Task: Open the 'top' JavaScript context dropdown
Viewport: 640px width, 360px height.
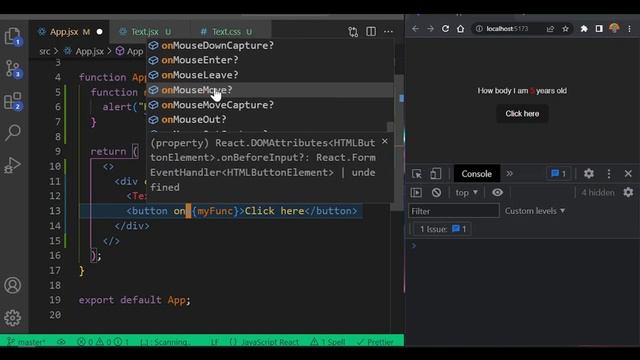Action: [x=467, y=193]
